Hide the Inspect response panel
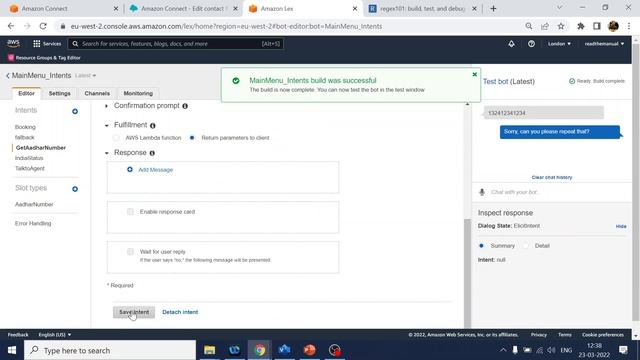Image resolution: width=640 pixels, height=360 pixels. (621, 226)
